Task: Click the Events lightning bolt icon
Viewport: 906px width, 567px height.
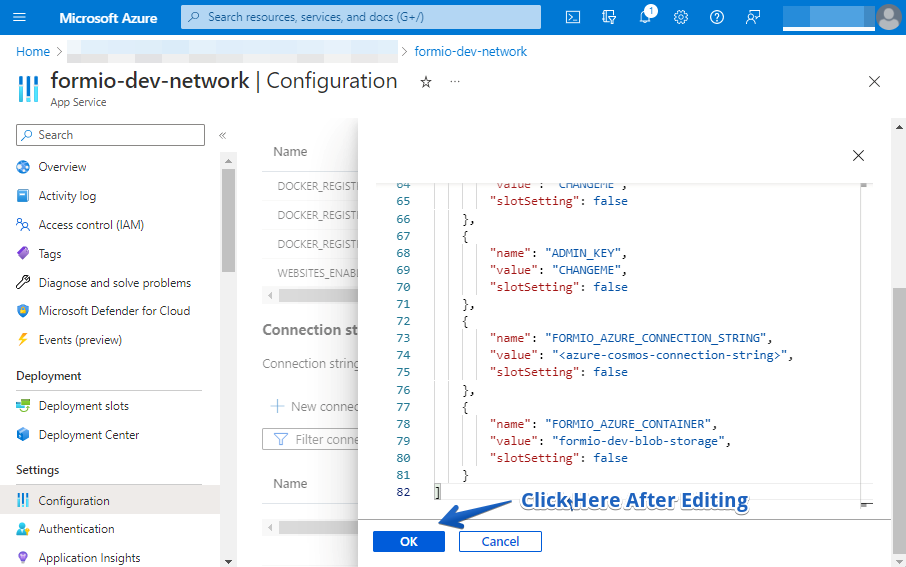Action: pos(23,339)
